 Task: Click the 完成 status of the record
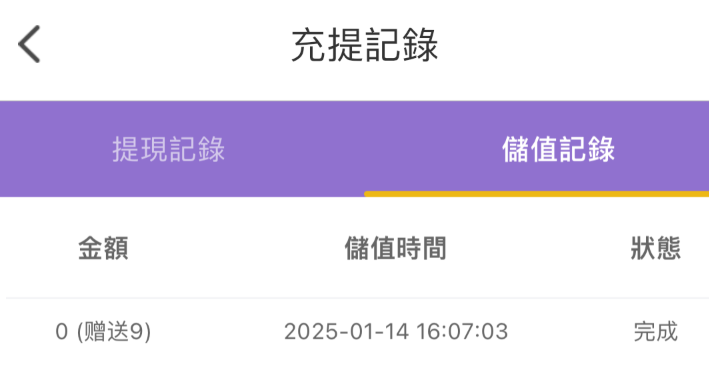pos(656,331)
